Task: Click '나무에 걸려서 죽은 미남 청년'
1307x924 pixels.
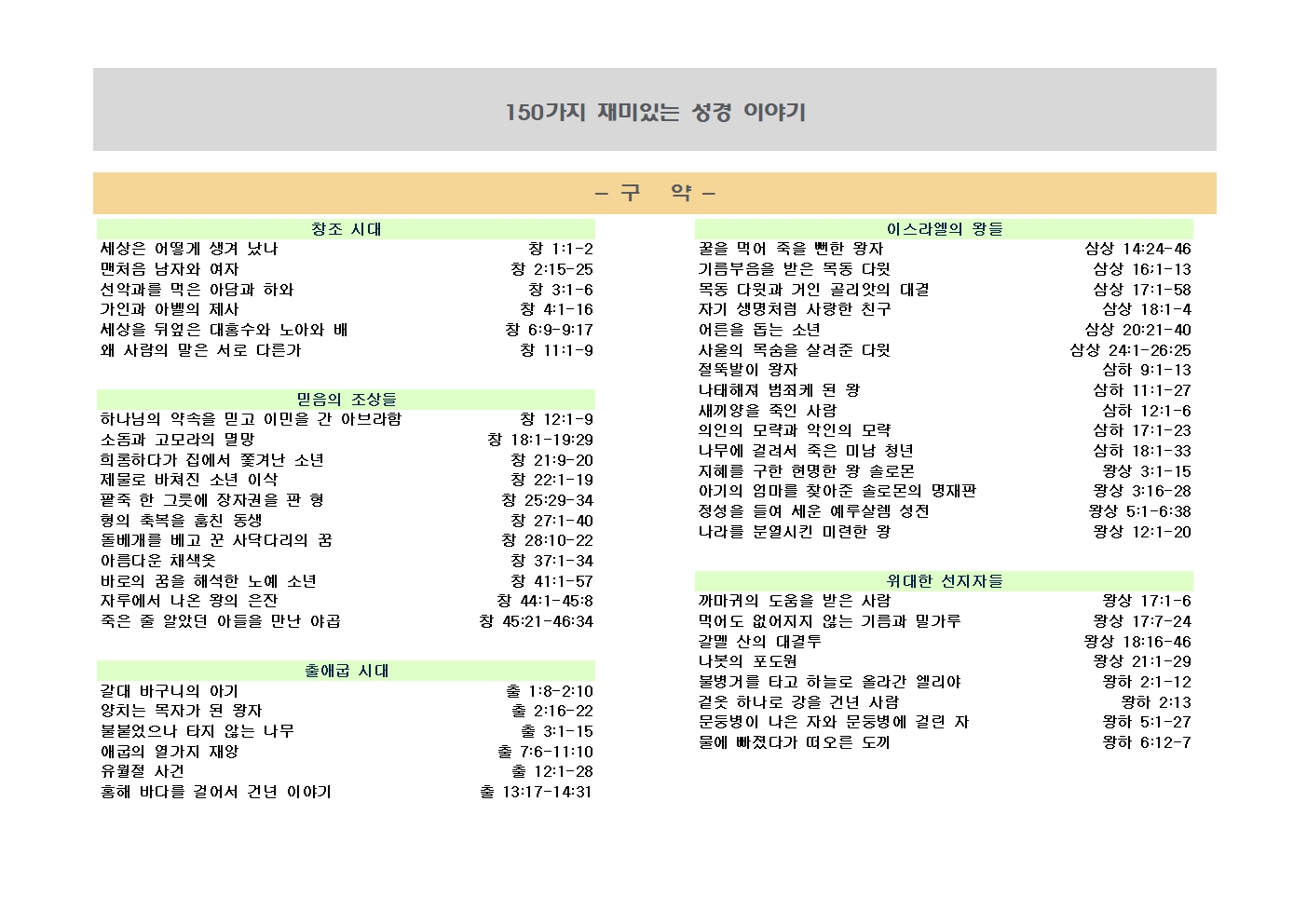Action: point(806,451)
